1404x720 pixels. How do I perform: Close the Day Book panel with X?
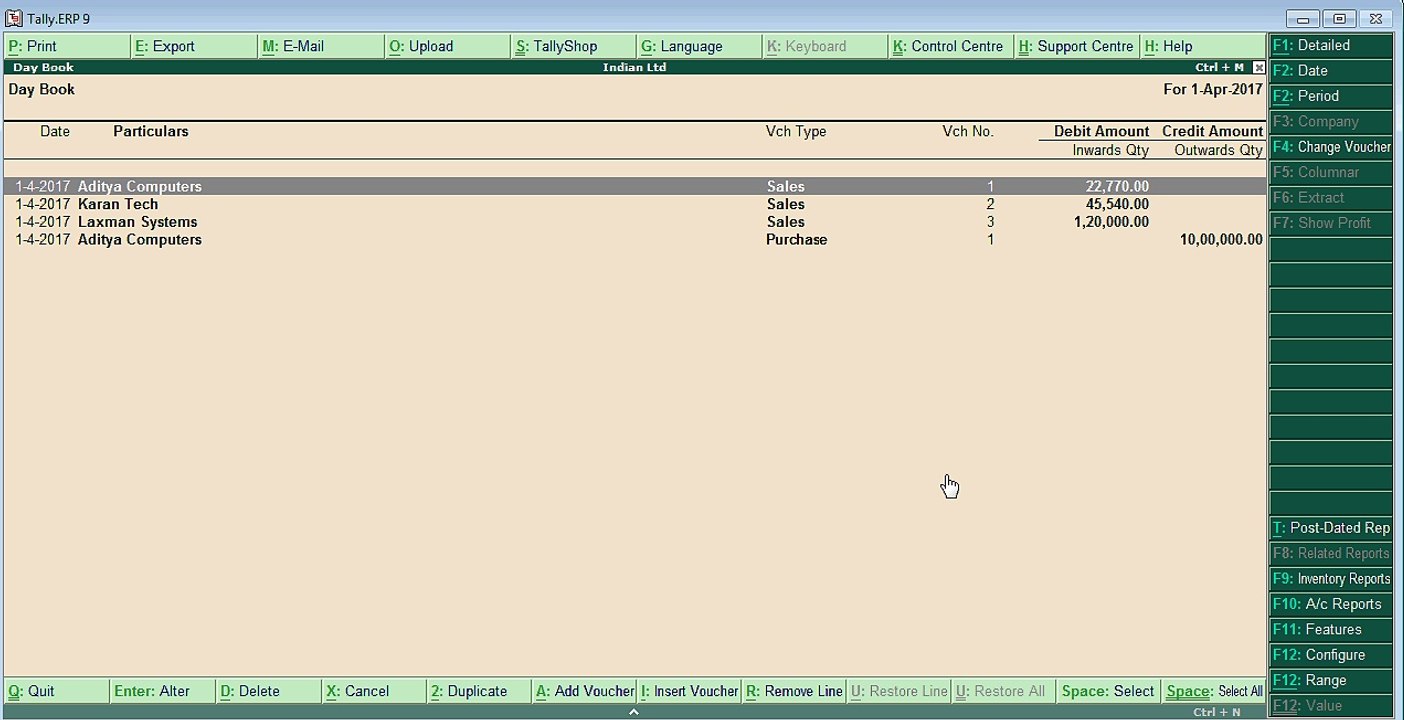tap(1259, 68)
